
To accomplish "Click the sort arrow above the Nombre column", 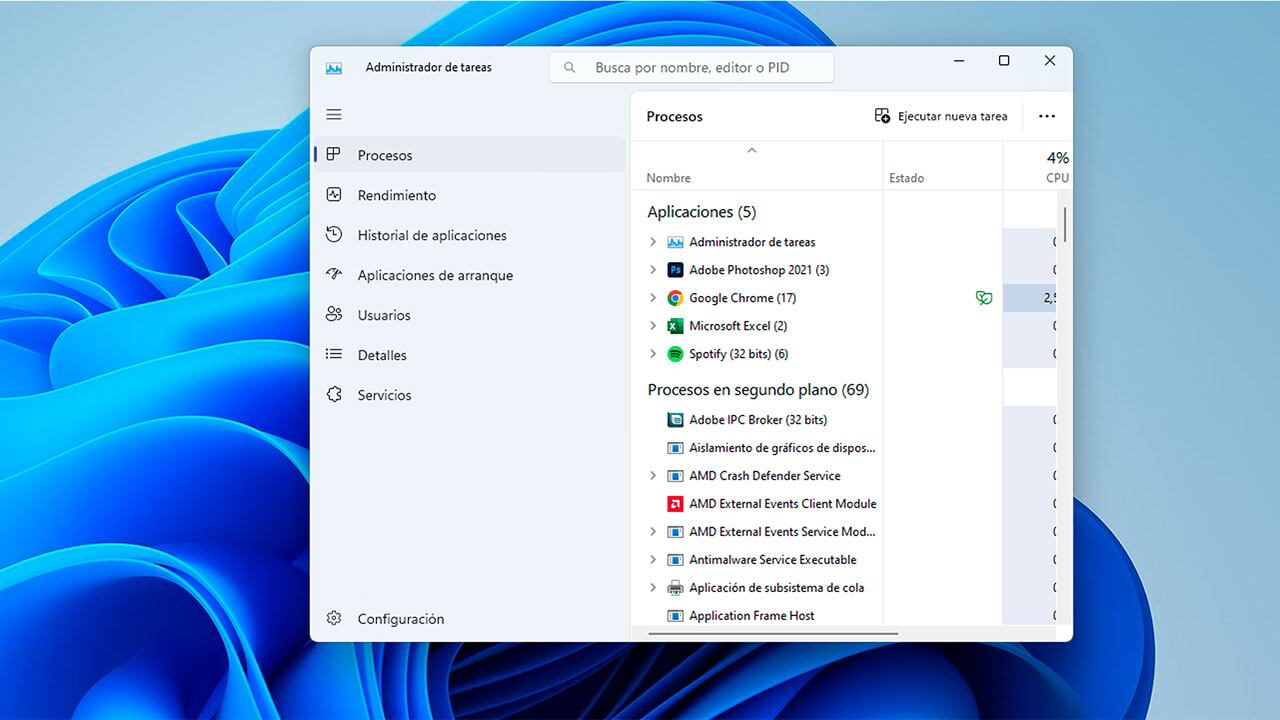I will coord(753,151).
